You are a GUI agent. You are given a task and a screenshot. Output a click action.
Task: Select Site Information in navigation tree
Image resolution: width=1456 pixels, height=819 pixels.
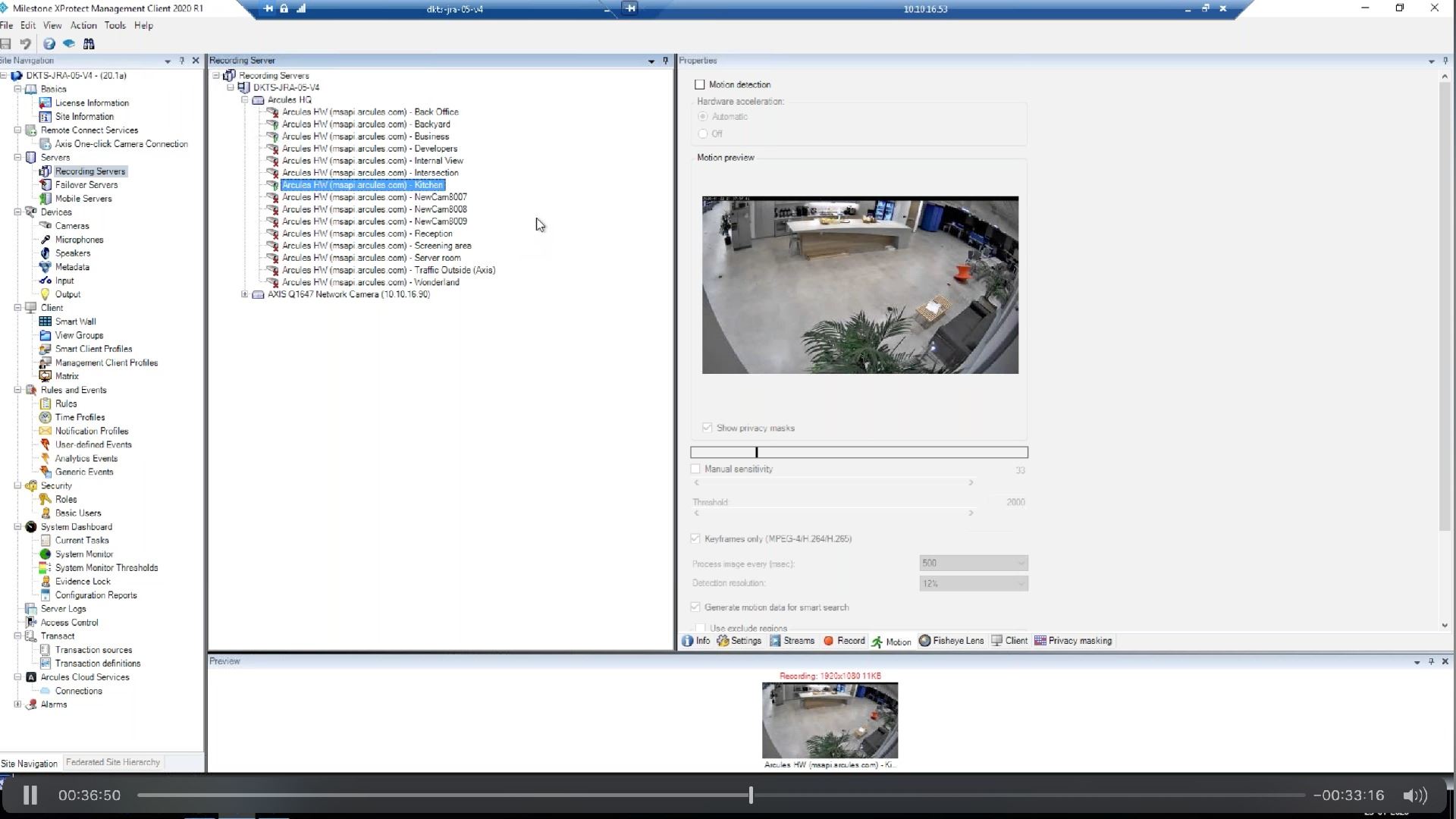84,117
